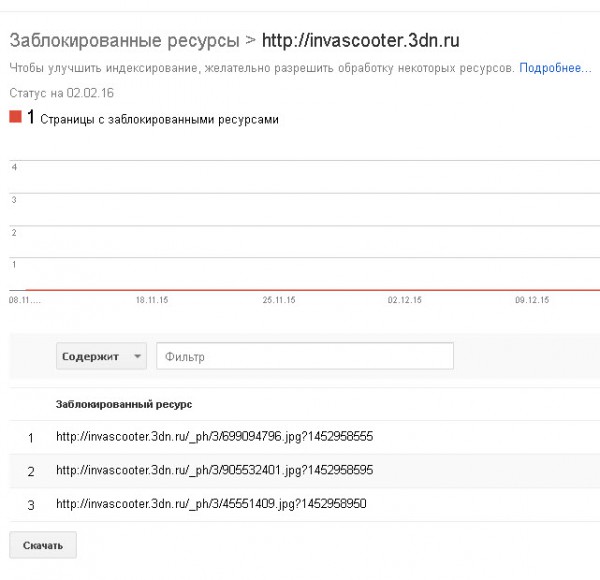Click the chart point at 25.11.15

[x=279, y=290]
